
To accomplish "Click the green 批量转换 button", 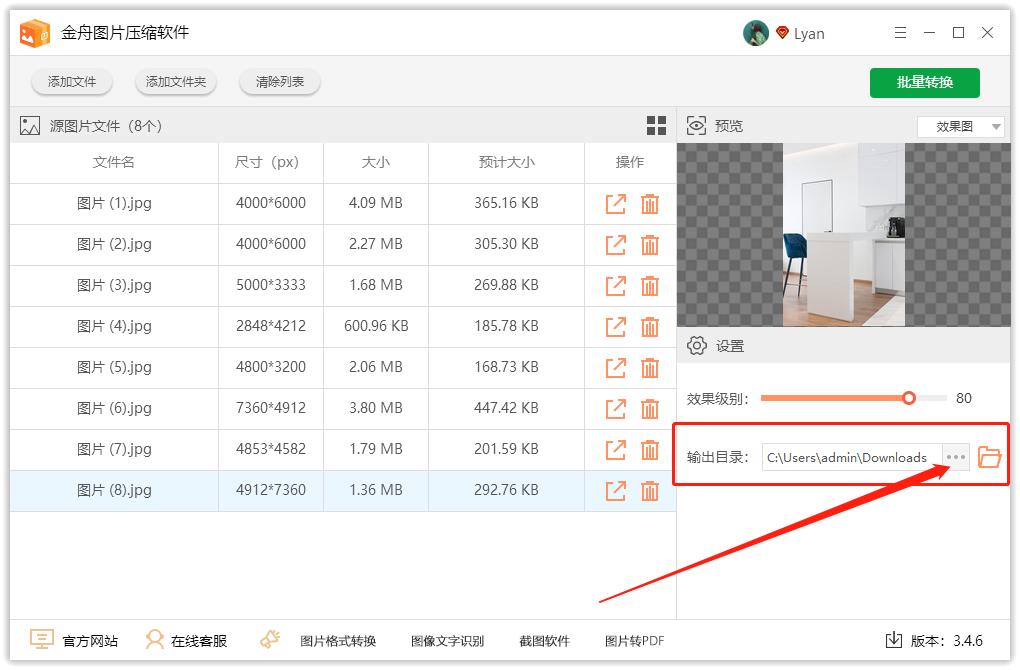I will (x=924, y=82).
